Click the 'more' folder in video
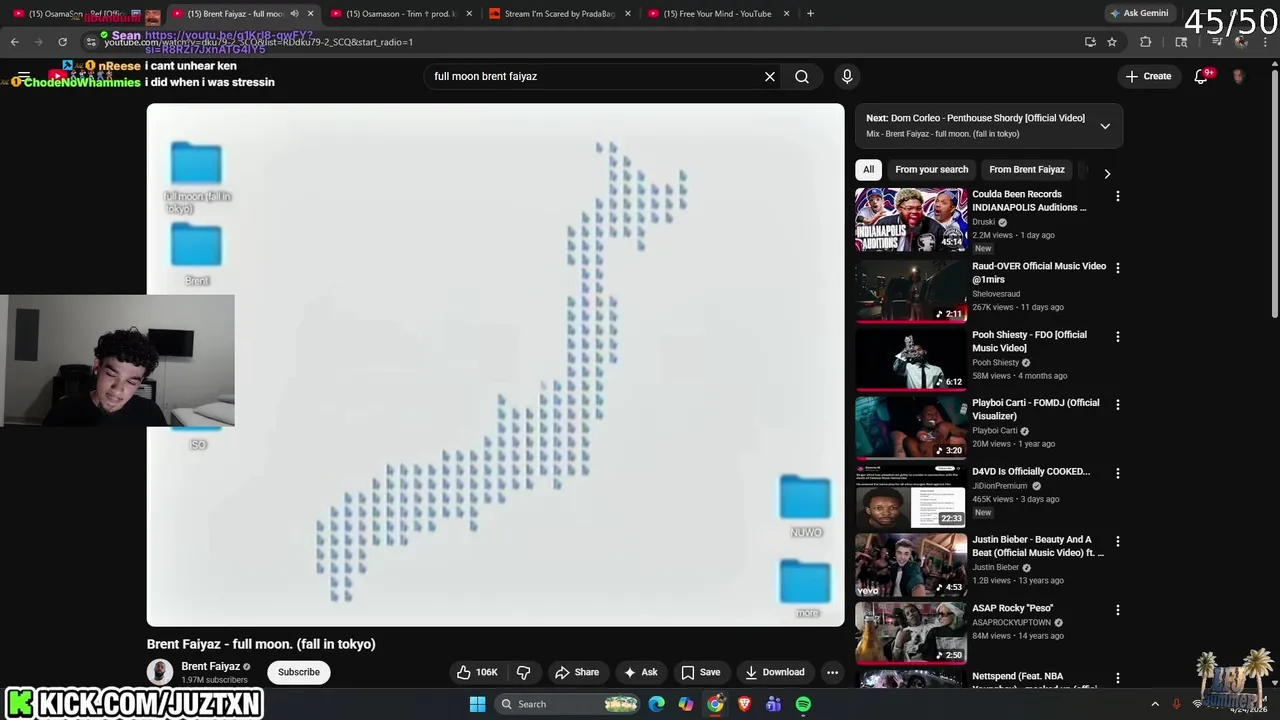This screenshot has height=720, width=1280. [806, 589]
